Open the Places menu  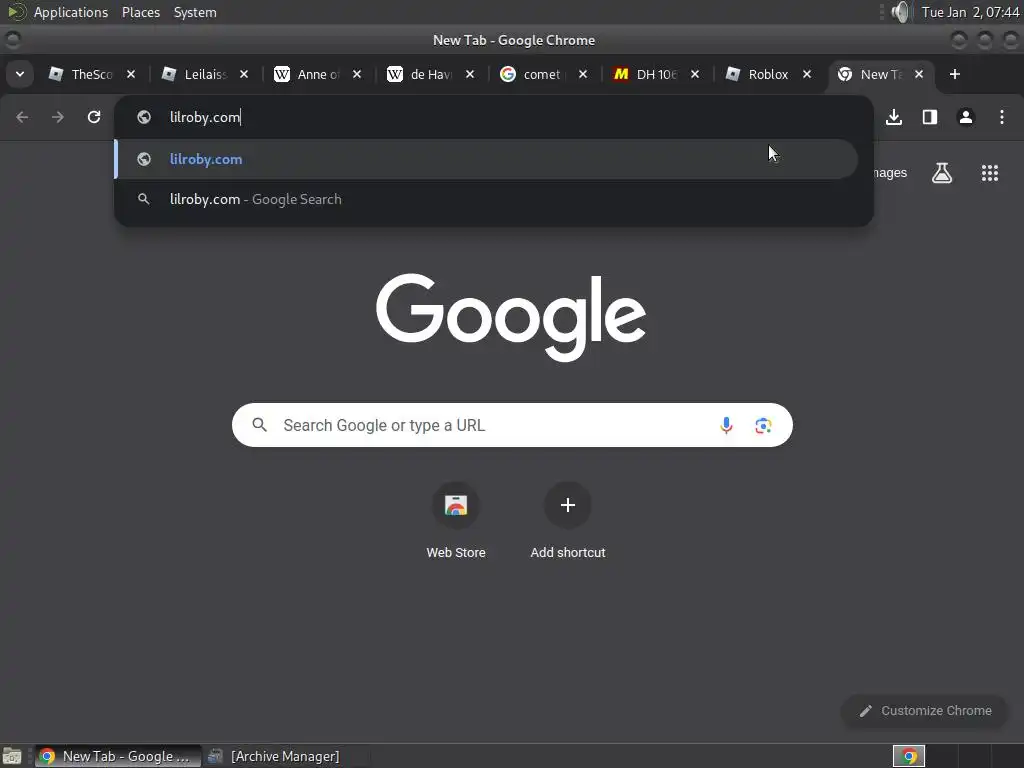coord(141,12)
